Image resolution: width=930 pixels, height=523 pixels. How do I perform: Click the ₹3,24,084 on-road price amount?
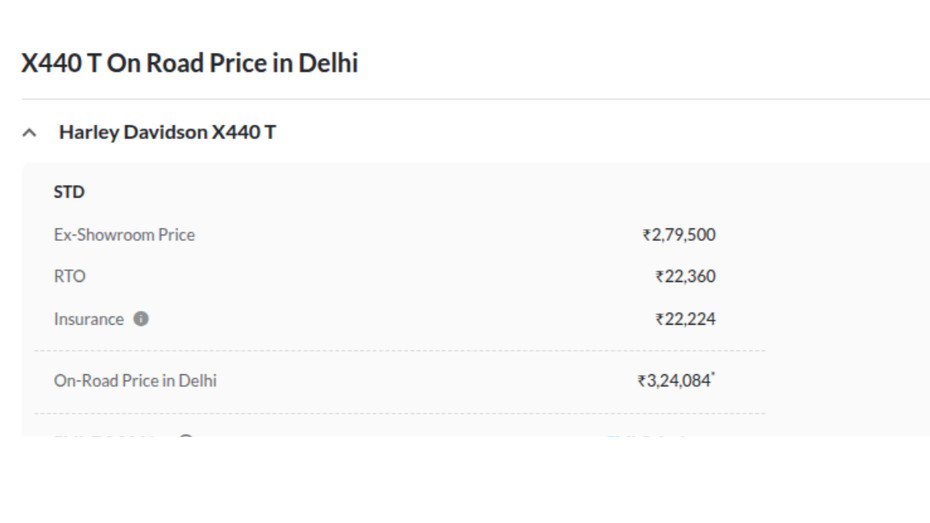point(675,381)
